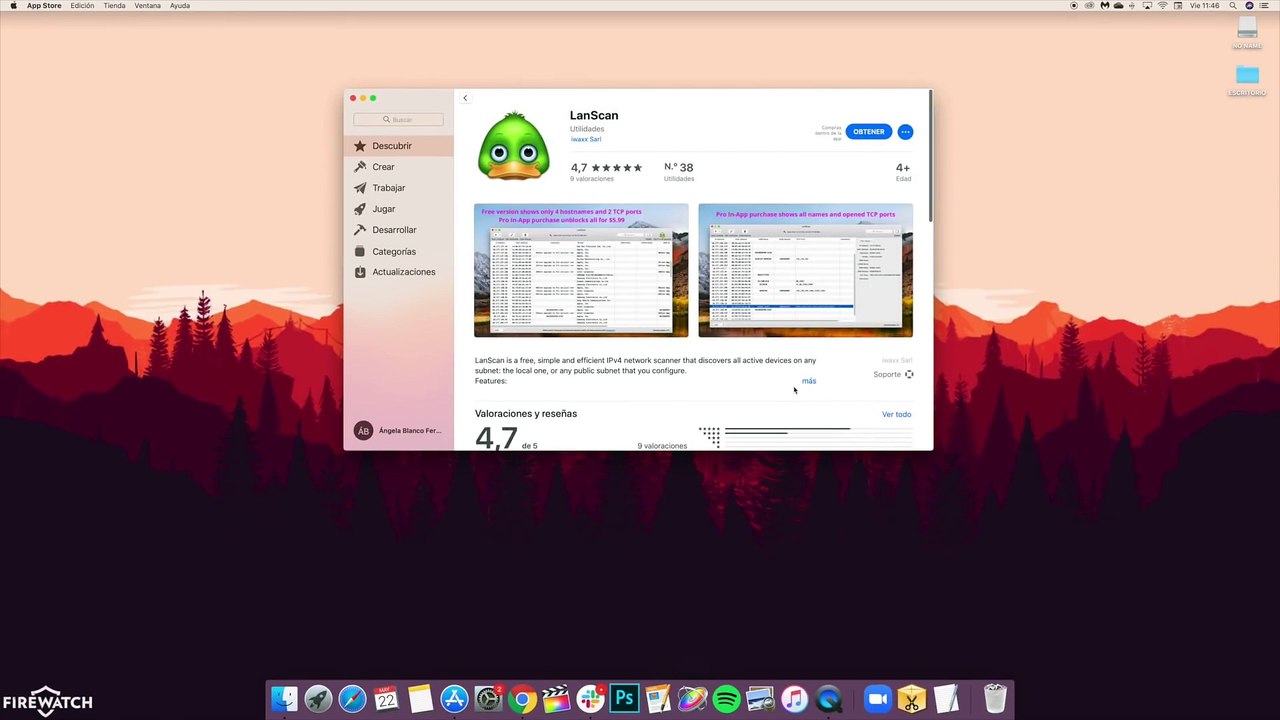Open iTunes from the dock
The image size is (1280, 720).
point(794,699)
